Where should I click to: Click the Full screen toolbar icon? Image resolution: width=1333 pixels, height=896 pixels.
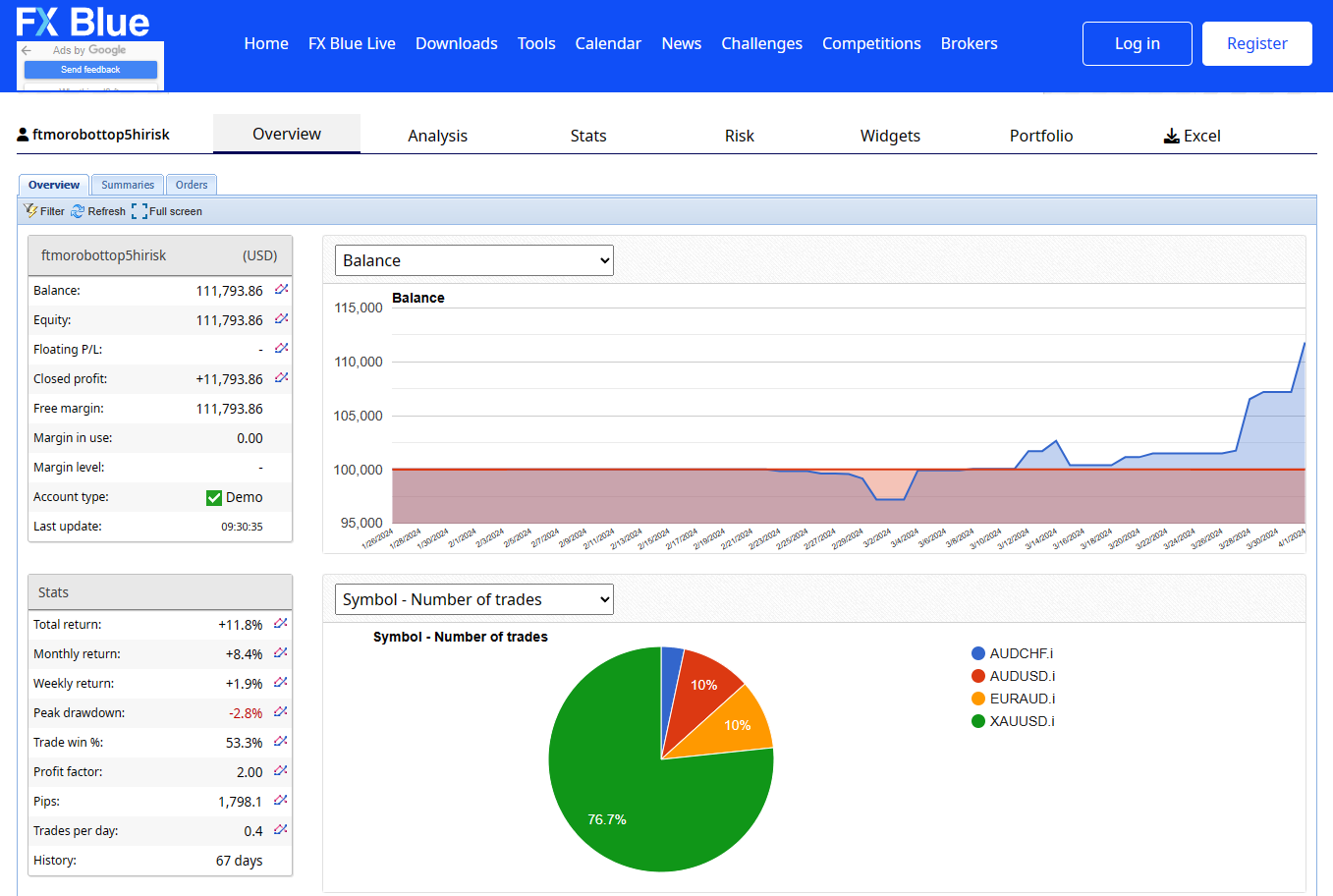139,211
